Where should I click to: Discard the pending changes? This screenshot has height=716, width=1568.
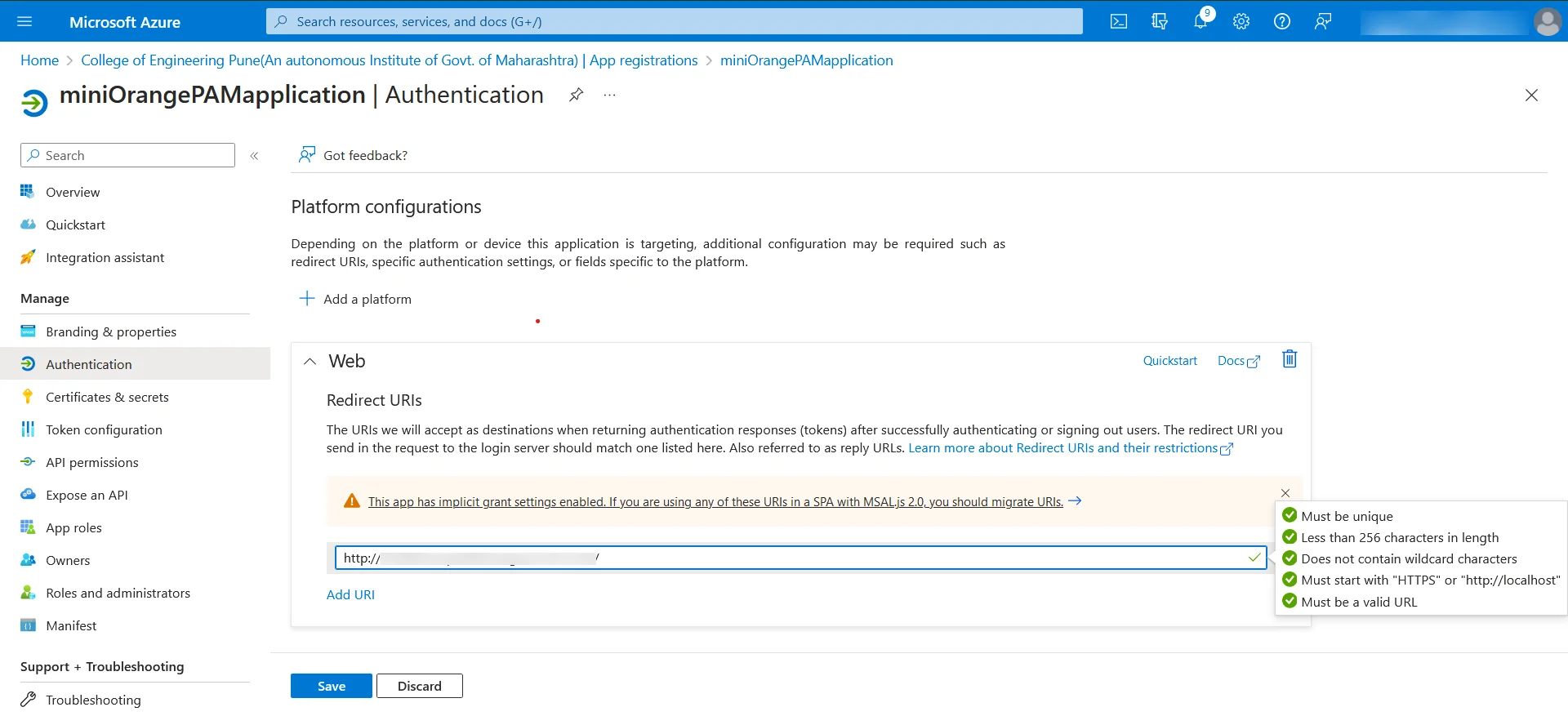click(419, 686)
